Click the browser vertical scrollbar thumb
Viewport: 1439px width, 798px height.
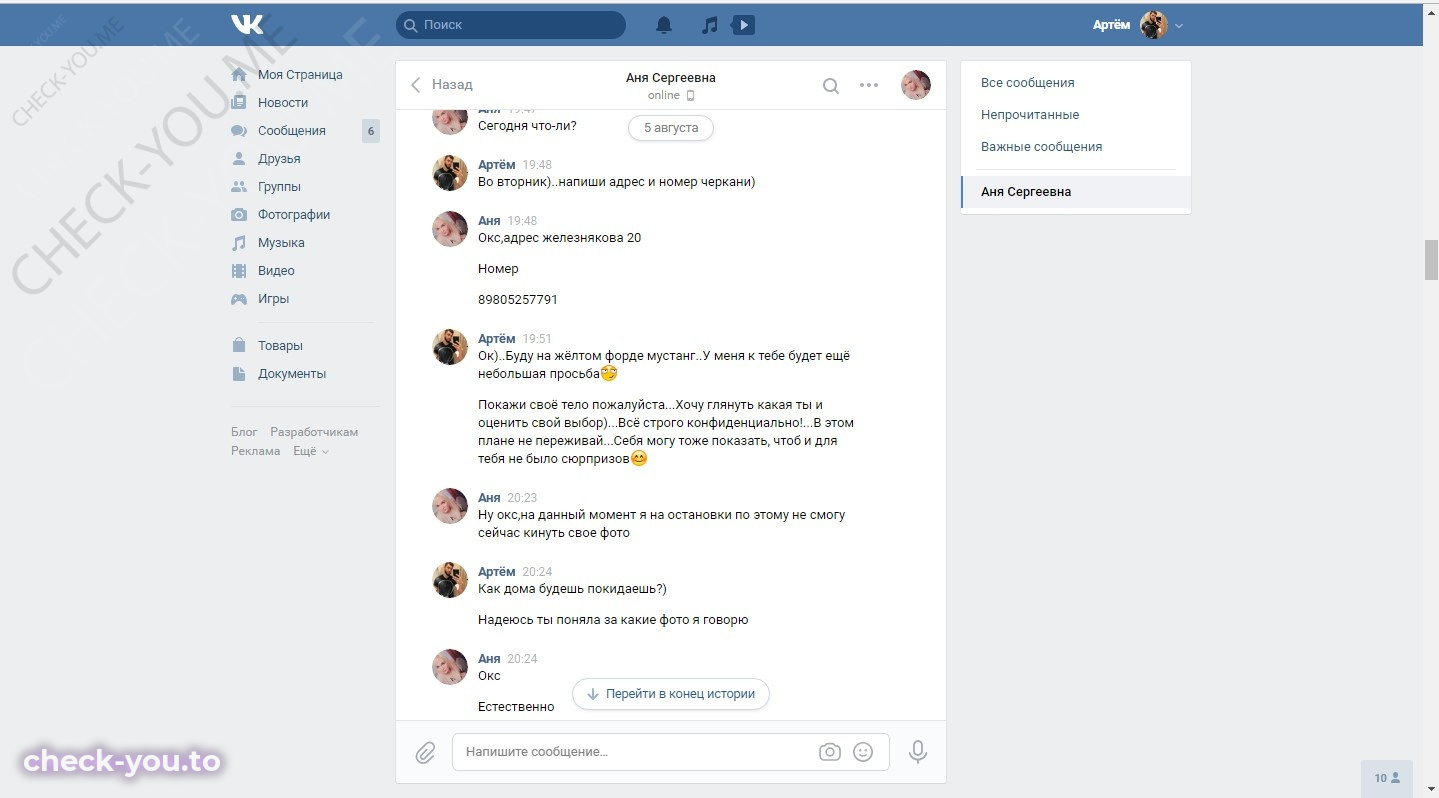[1431, 260]
